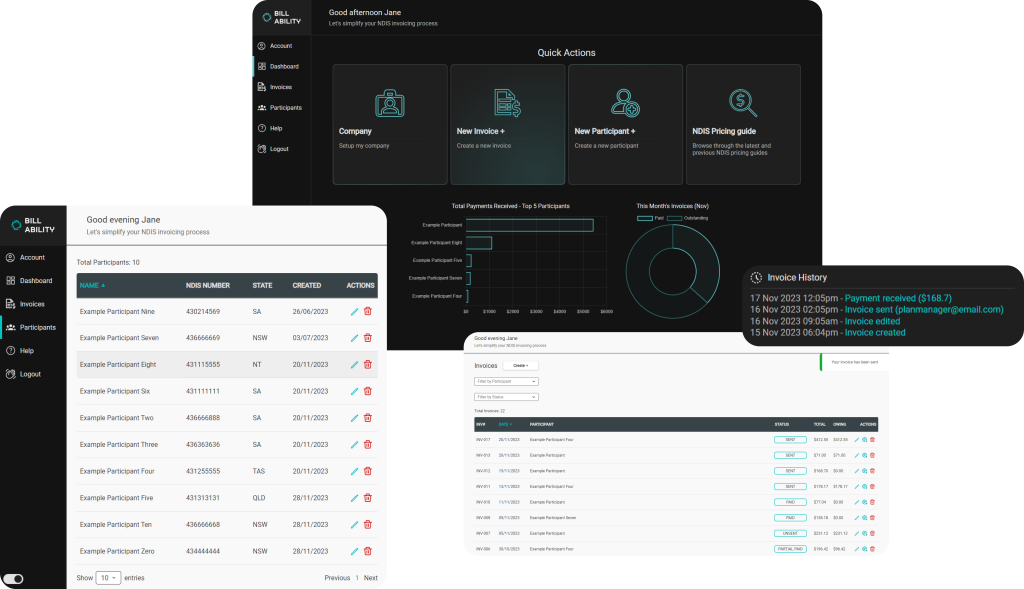The image size is (1024, 589).
Task: Select Dashboard from the sidebar menu
Action: coord(12,280)
